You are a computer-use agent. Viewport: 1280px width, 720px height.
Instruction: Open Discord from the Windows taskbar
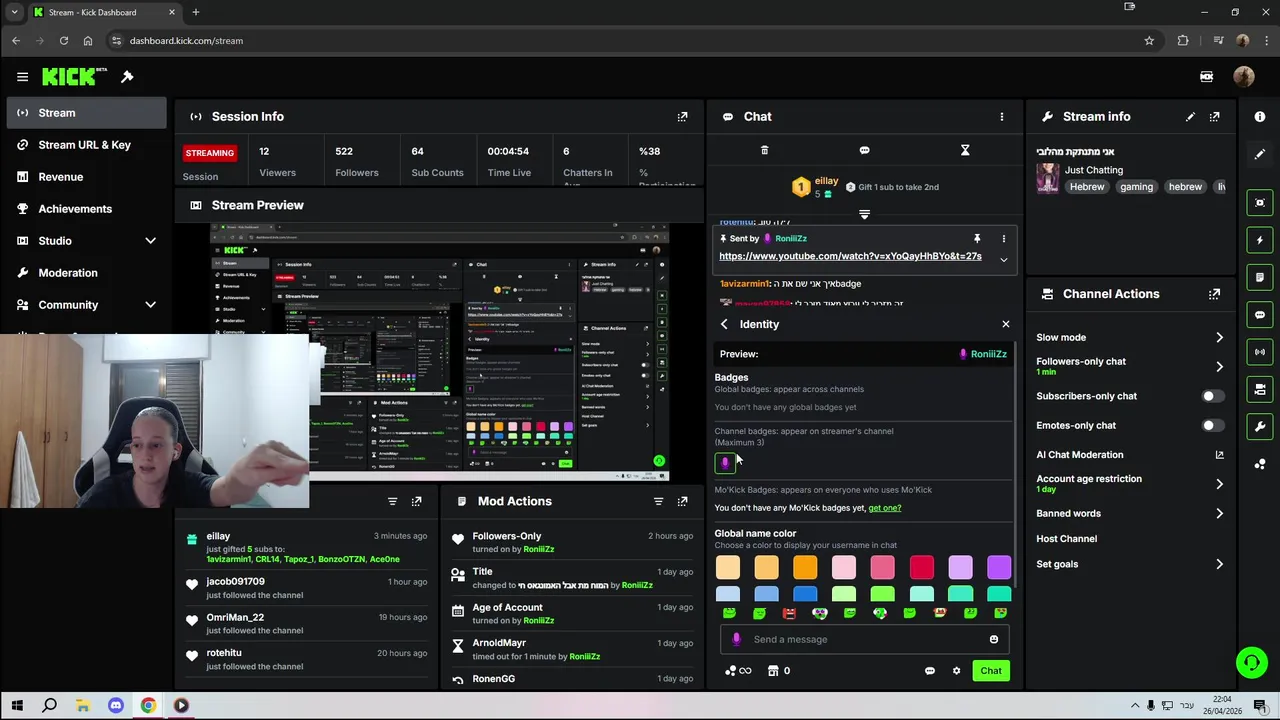coord(115,705)
